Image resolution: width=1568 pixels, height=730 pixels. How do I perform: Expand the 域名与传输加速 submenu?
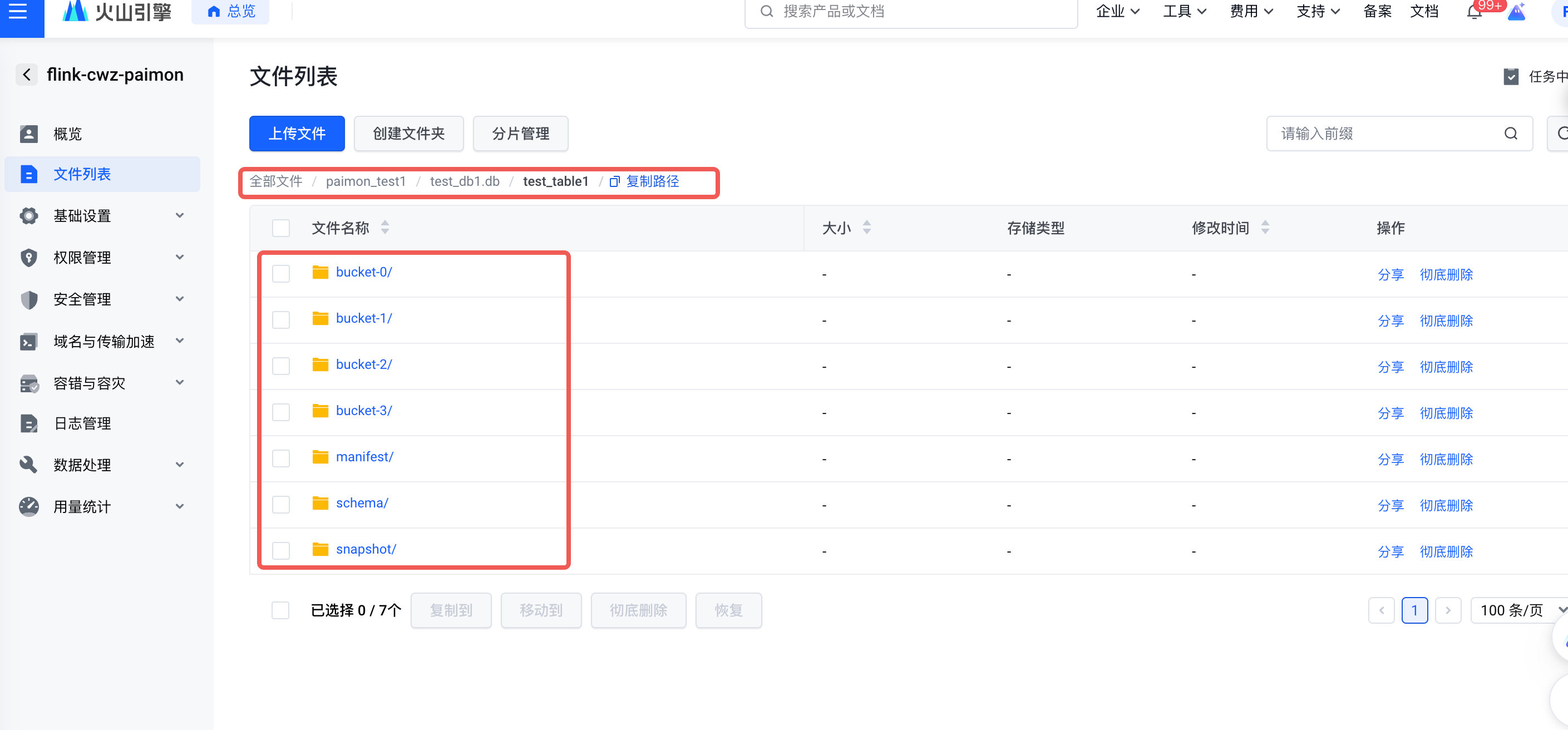pyautogui.click(x=180, y=341)
